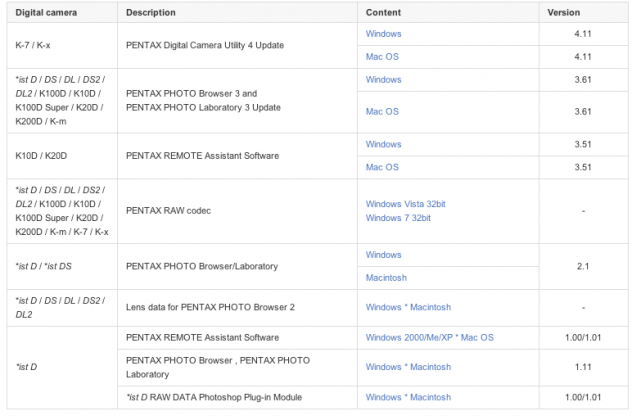Select the Description column header
The image size is (640, 420).
151,13
